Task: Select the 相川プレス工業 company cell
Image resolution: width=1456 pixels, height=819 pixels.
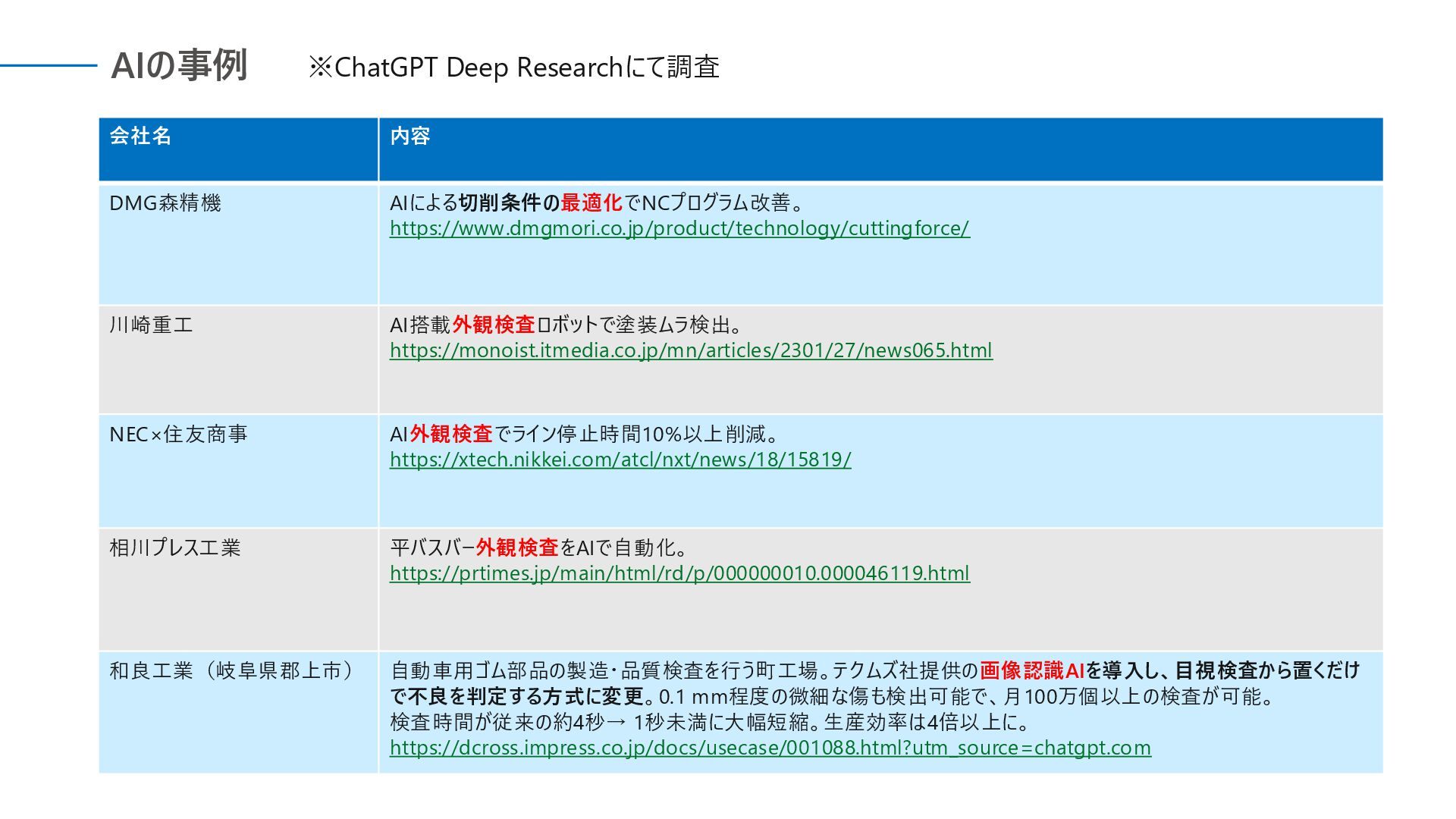Action: (x=175, y=548)
